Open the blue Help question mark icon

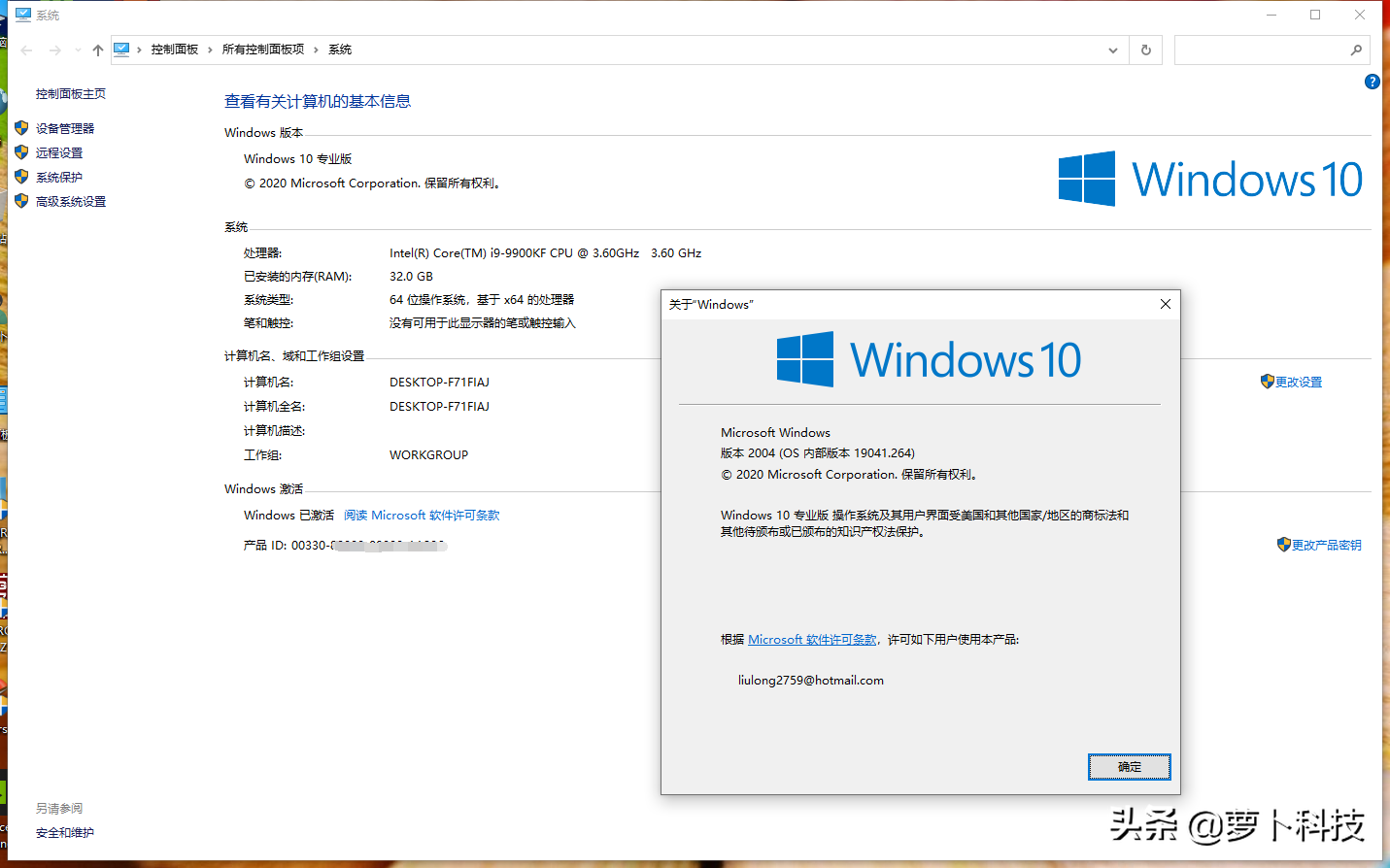(1372, 82)
